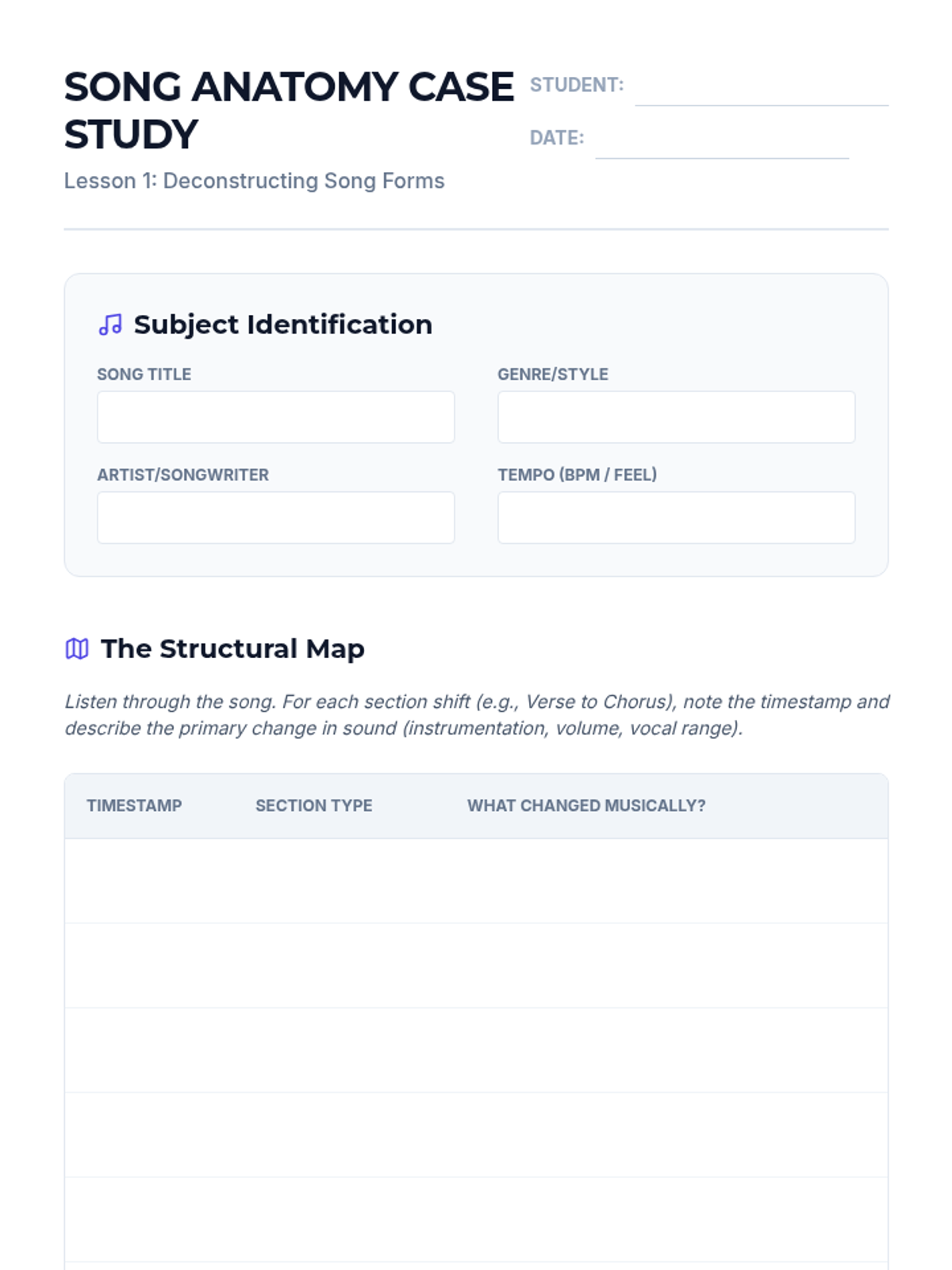
Task: Click the Song Anatomy Case Study title
Action: click(x=289, y=110)
